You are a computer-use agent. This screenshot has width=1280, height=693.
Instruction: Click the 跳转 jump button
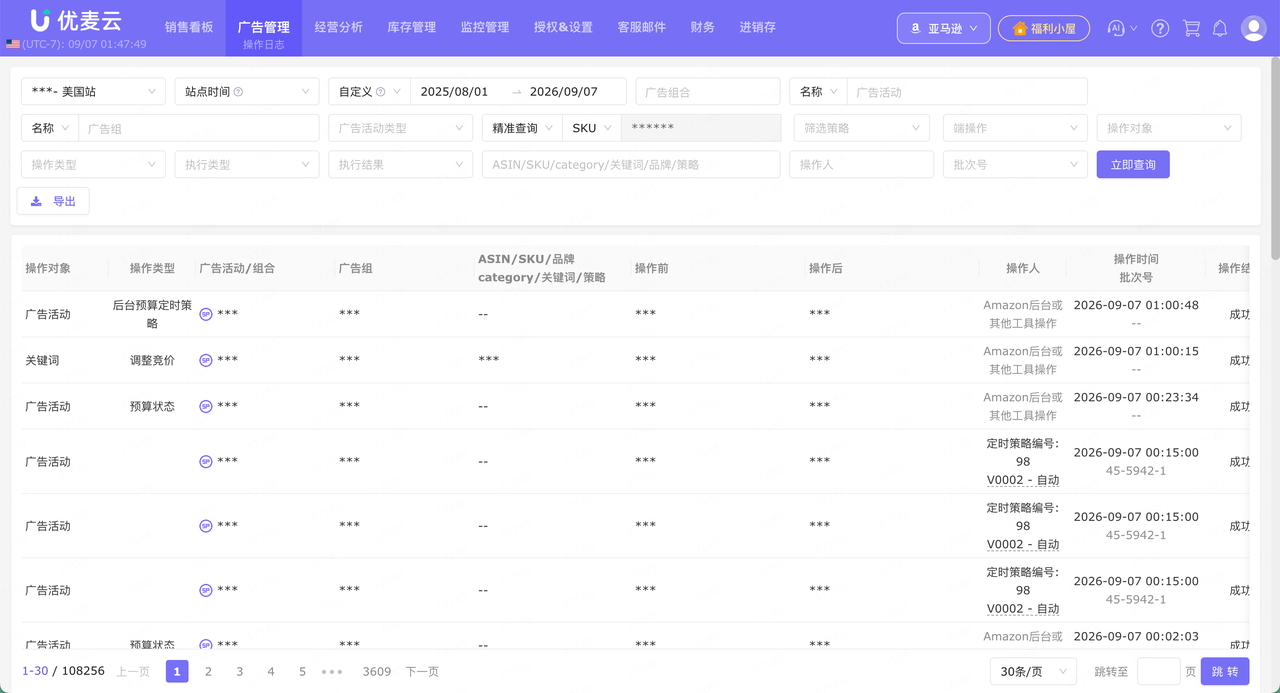point(1225,672)
